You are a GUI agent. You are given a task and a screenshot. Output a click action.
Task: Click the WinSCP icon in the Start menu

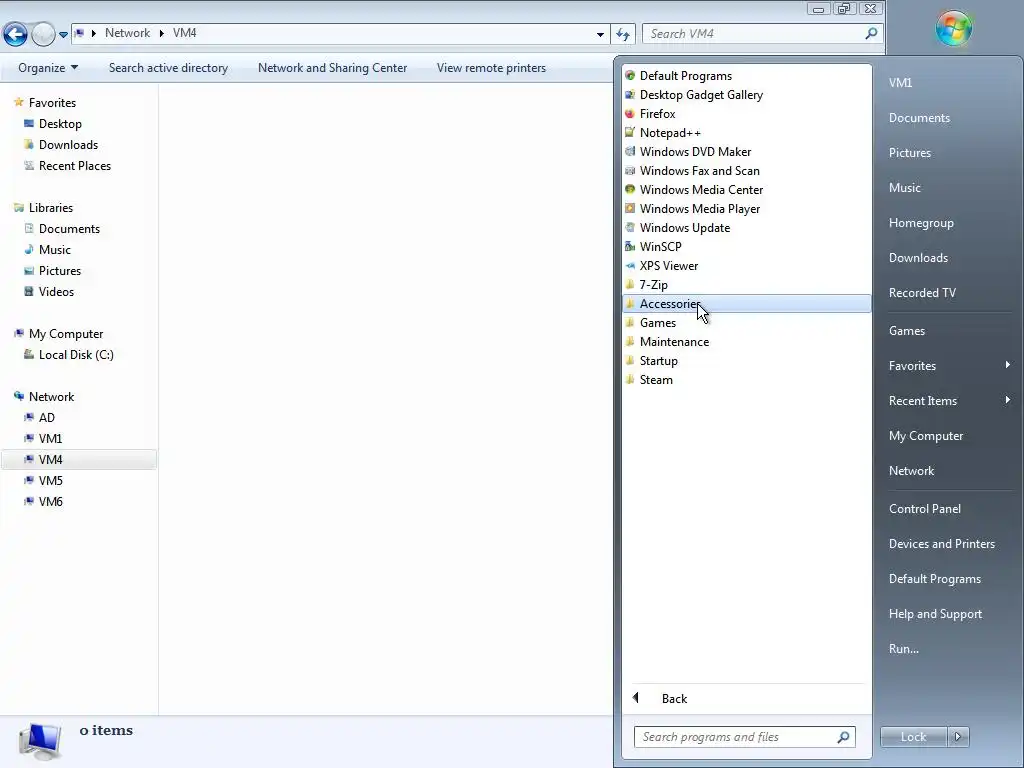click(x=630, y=246)
